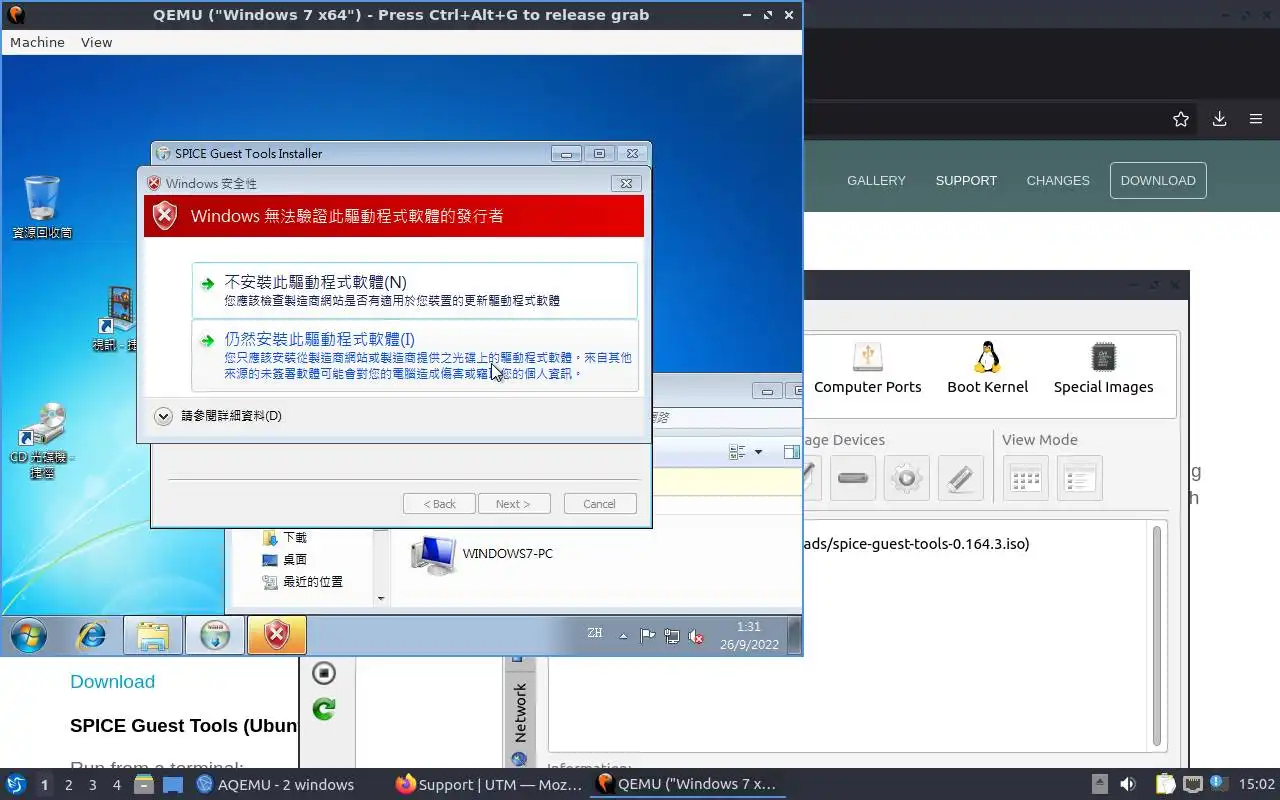
Task: Open Boot Kernel tab in AQEMU
Action: (x=987, y=369)
